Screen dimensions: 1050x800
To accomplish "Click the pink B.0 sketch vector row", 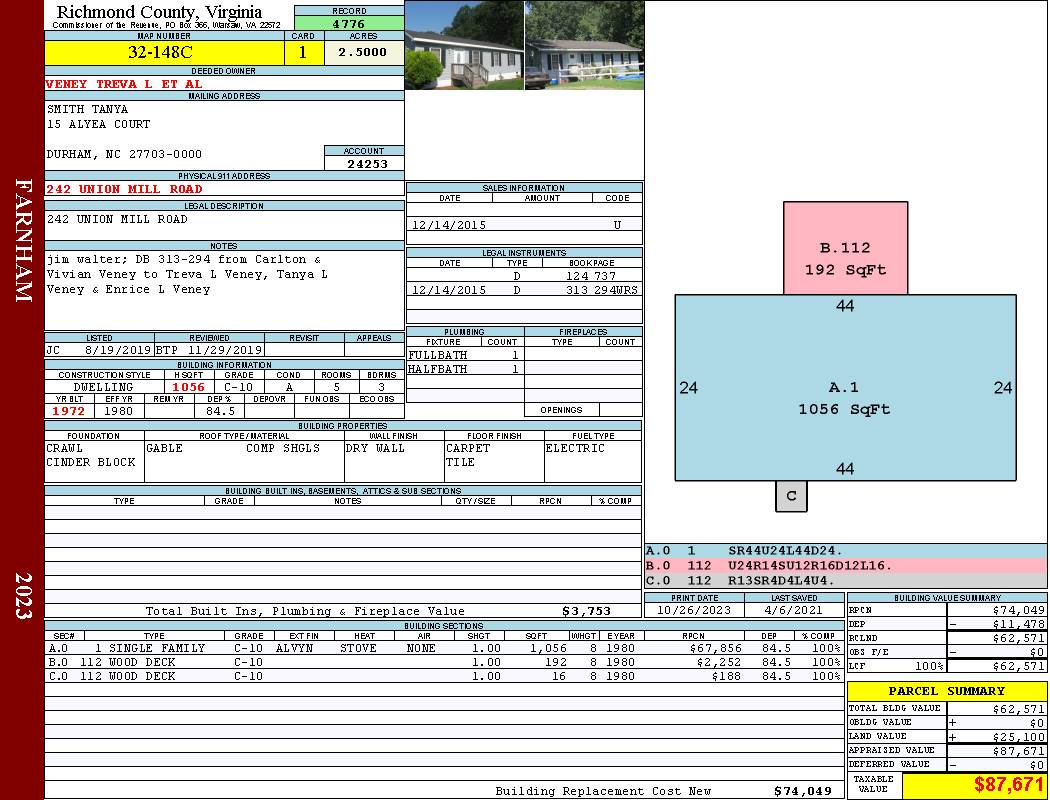I will (x=845, y=566).
